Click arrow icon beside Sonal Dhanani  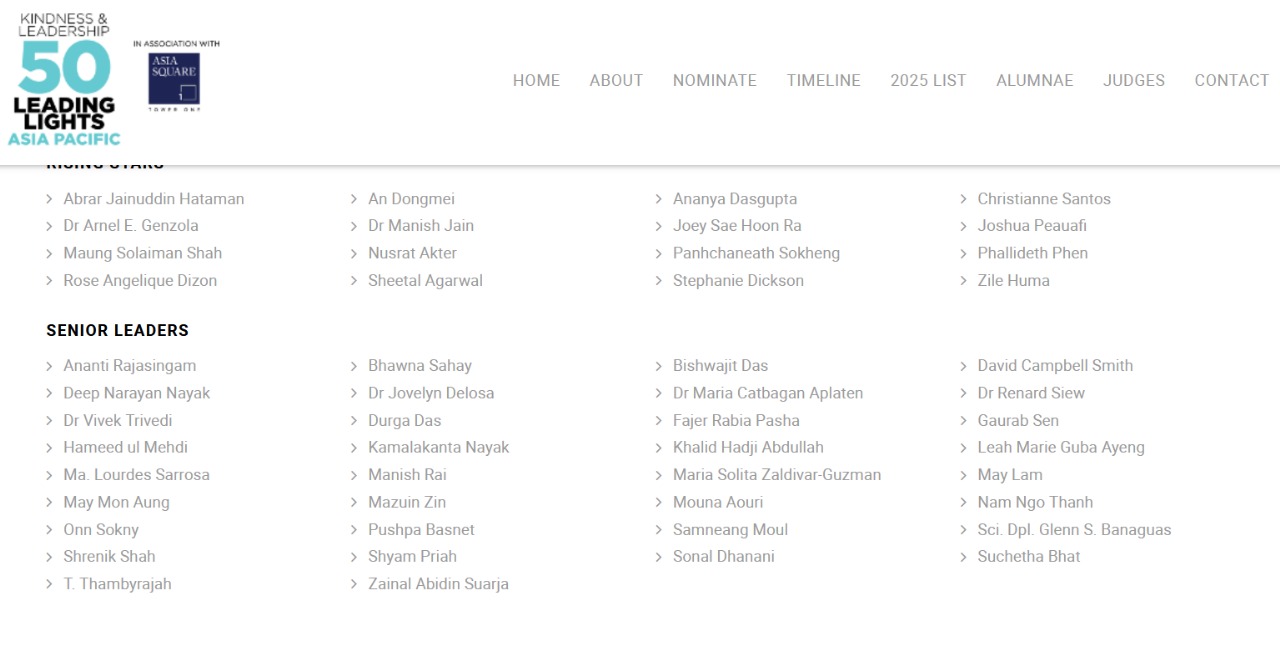(659, 557)
